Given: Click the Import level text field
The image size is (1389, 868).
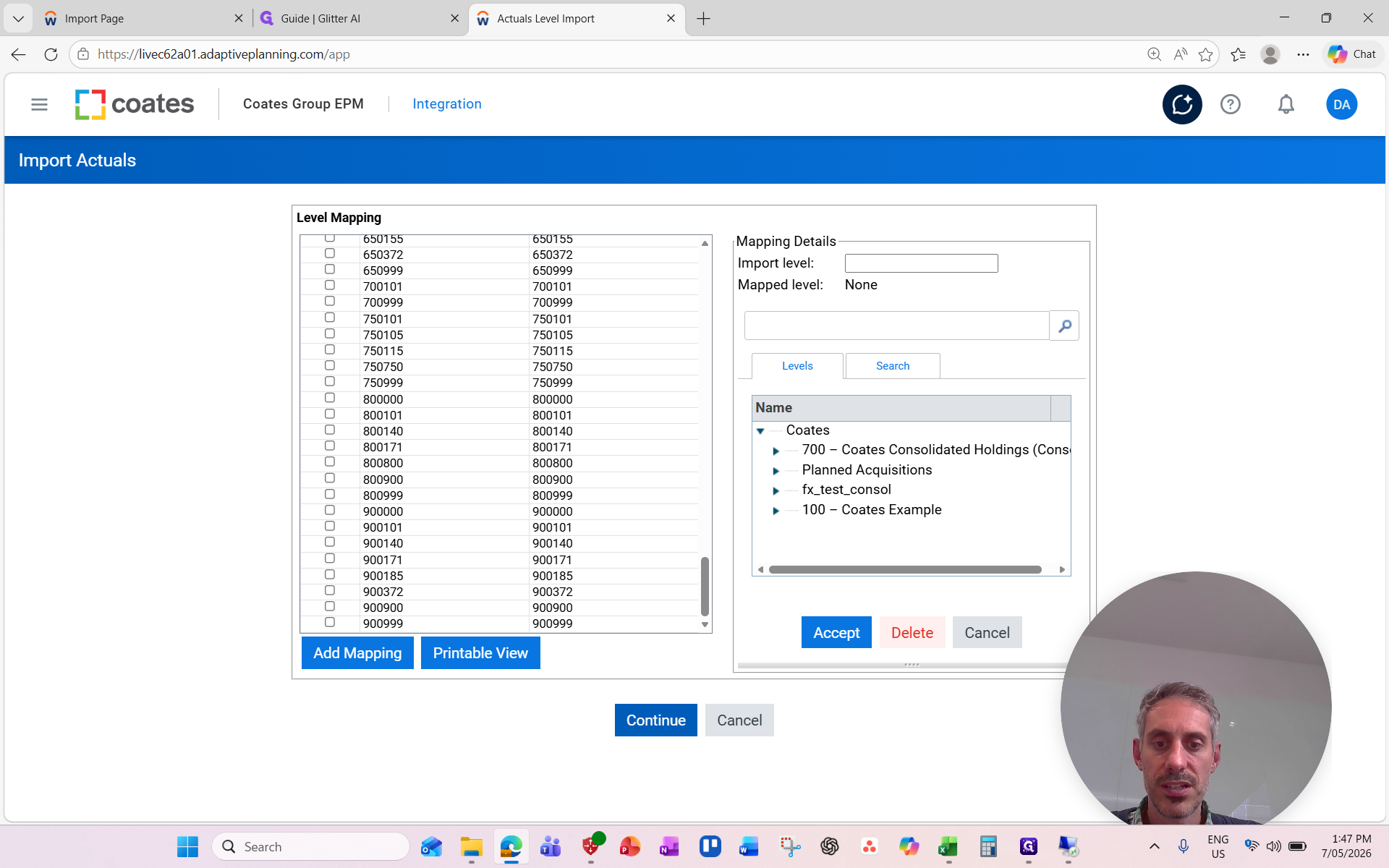Looking at the screenshot, I should (922, 263).
